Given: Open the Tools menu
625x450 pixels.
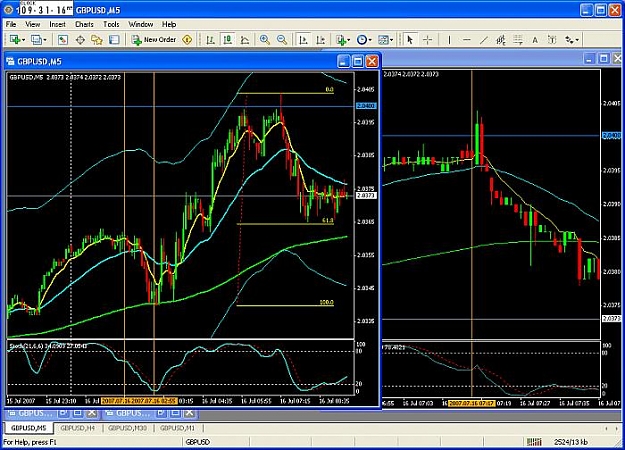Looking at the screenshot, I should click(x=111, y=24).
